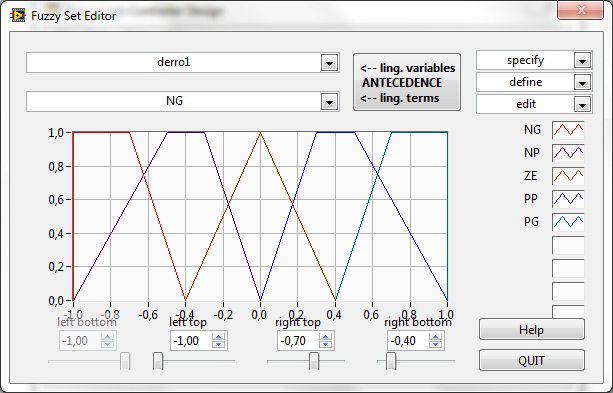Open the linguistic variables dropdown showing derro1
Screen dimensions: 613x393
[183, 63]
